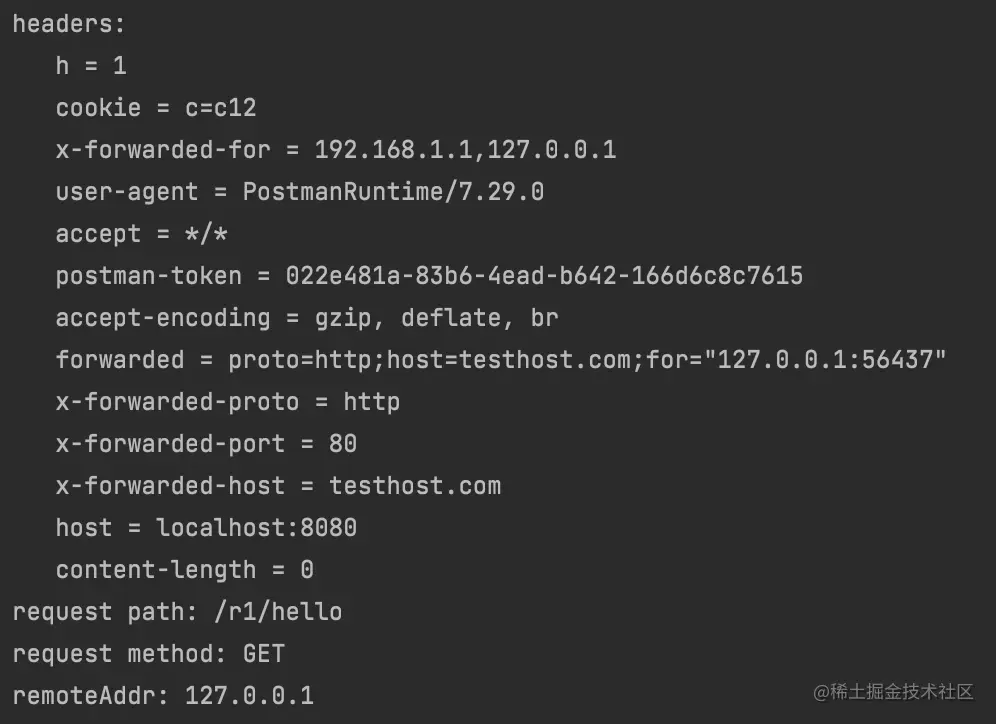This screenshot has height=724, width=996.
Task: Click the content-length value 0
Action: click(307, 570)
